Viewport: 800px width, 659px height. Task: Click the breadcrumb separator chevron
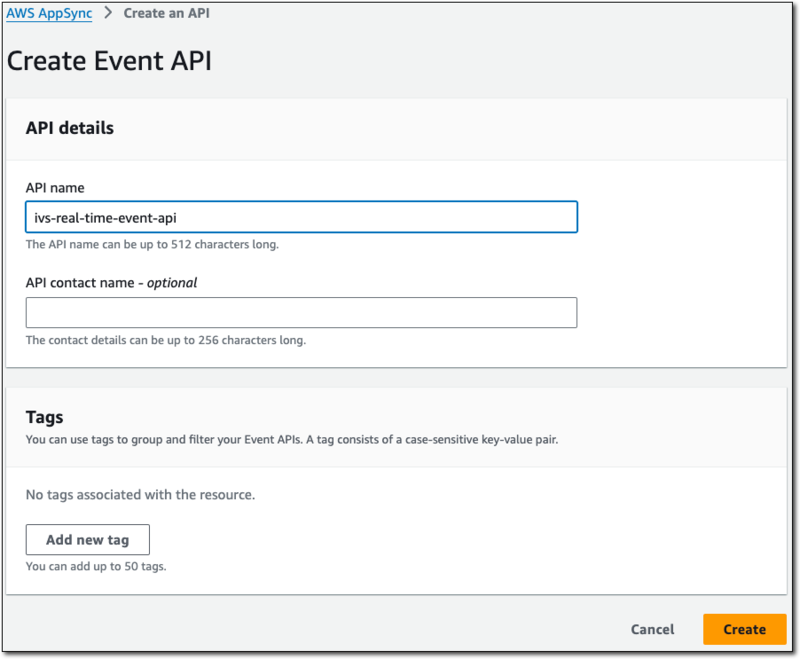coord(109,13)
